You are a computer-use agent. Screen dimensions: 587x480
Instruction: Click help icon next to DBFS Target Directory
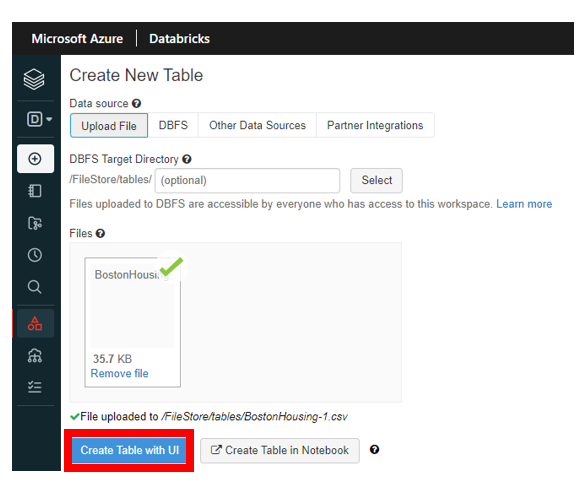tap(187, 159)
